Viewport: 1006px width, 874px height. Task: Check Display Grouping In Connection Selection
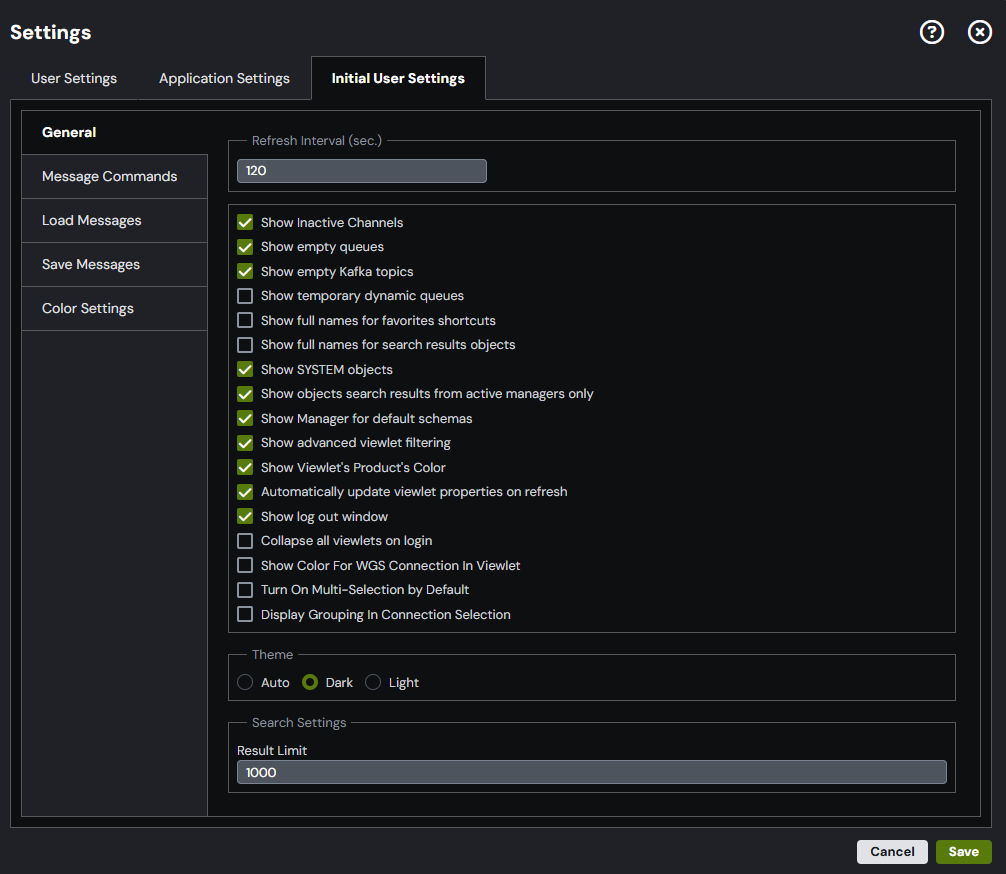245,615
